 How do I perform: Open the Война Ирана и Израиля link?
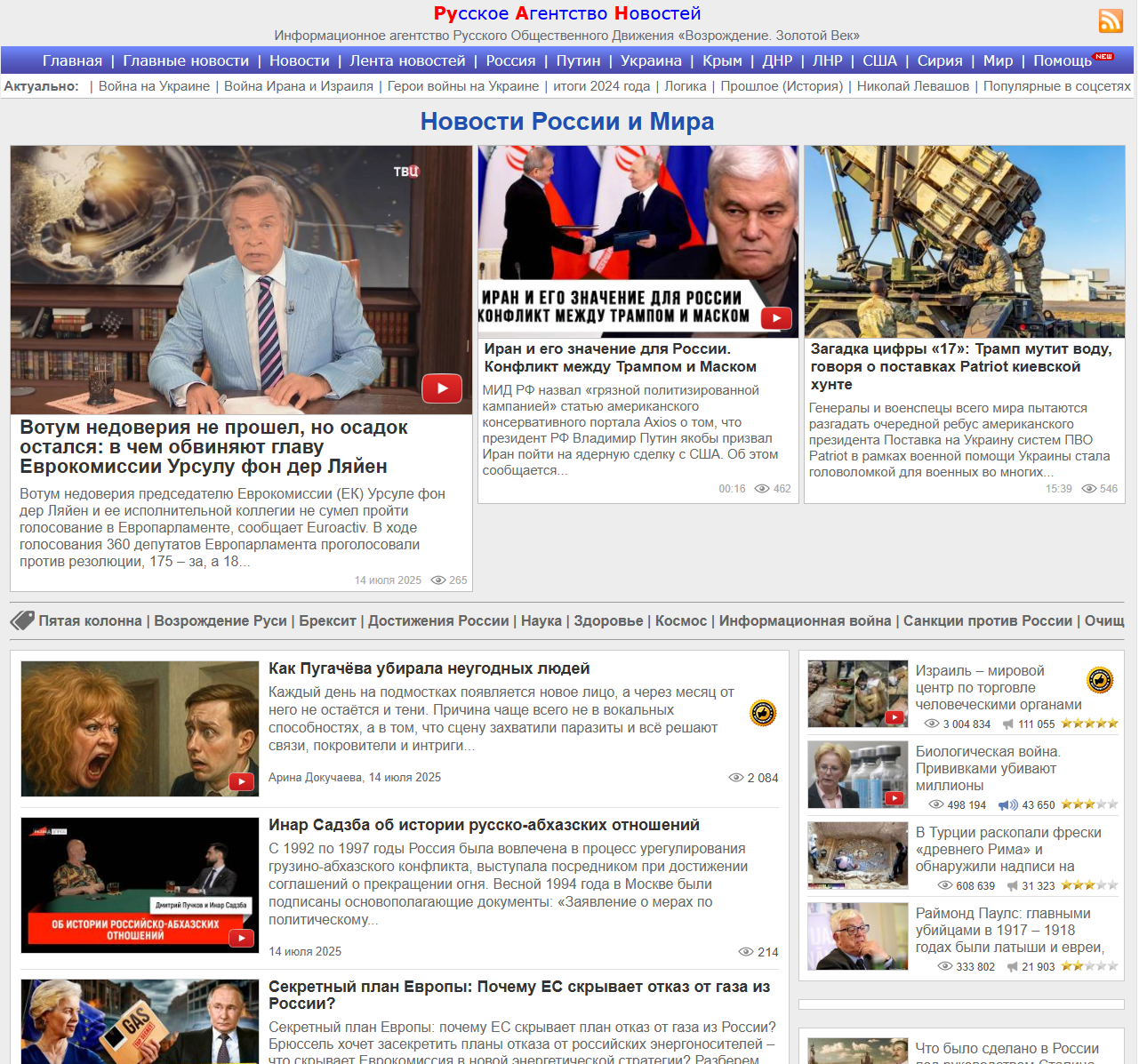point(299,86)
